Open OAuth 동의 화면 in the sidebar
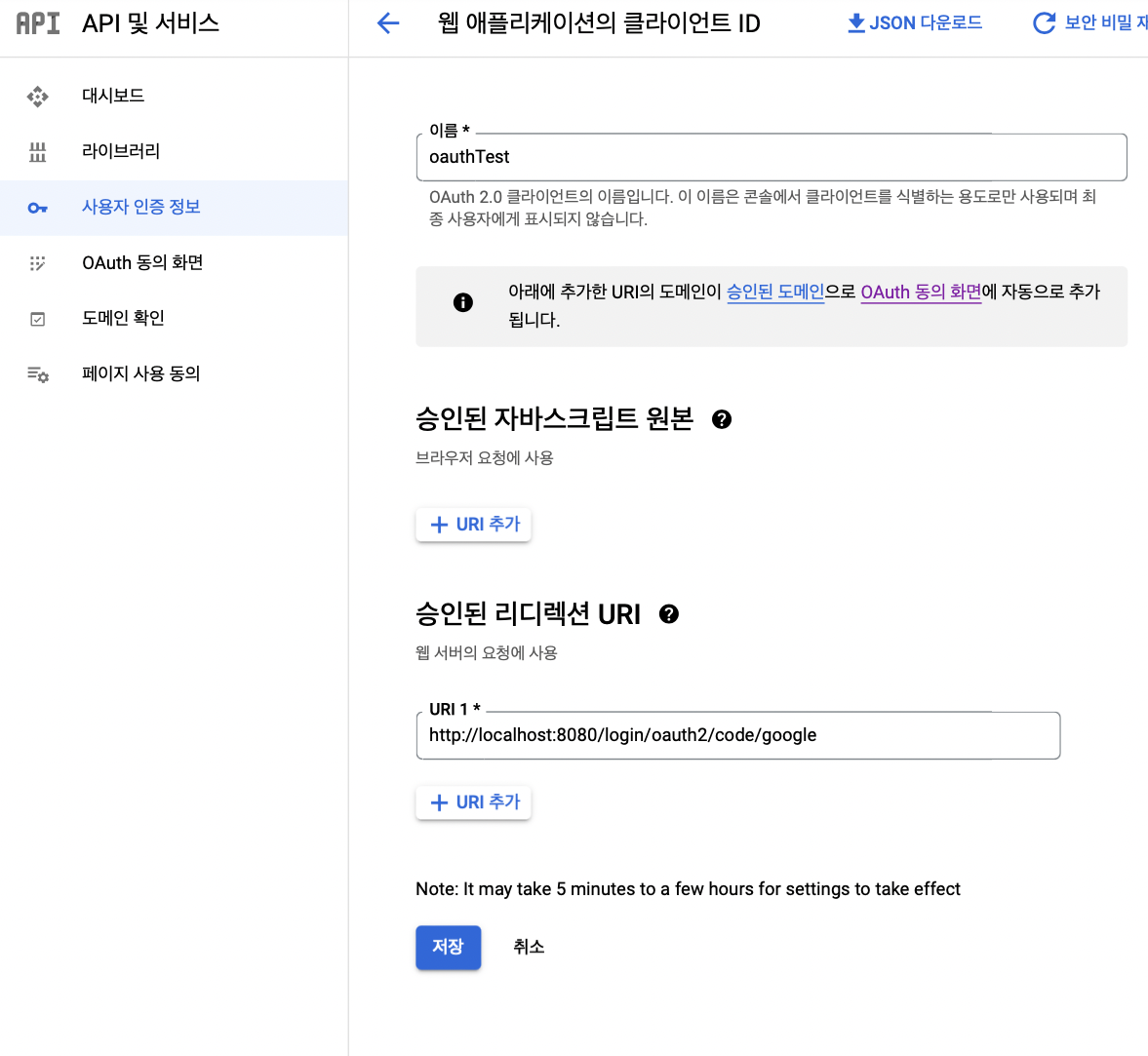The width and height of the screenshot is (1148, 1056). pyautogui.click(x=175, y=262)
